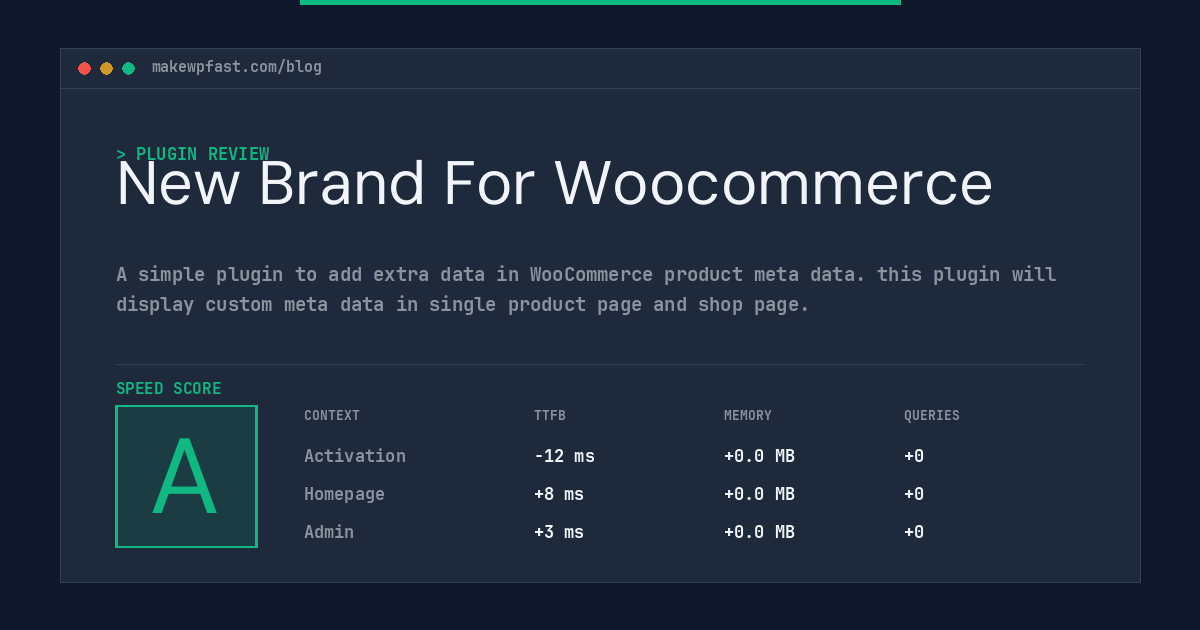Select the Admin row label
Image resolution: width=1200 pixels, height=630 pixels.
click(329, 532)
